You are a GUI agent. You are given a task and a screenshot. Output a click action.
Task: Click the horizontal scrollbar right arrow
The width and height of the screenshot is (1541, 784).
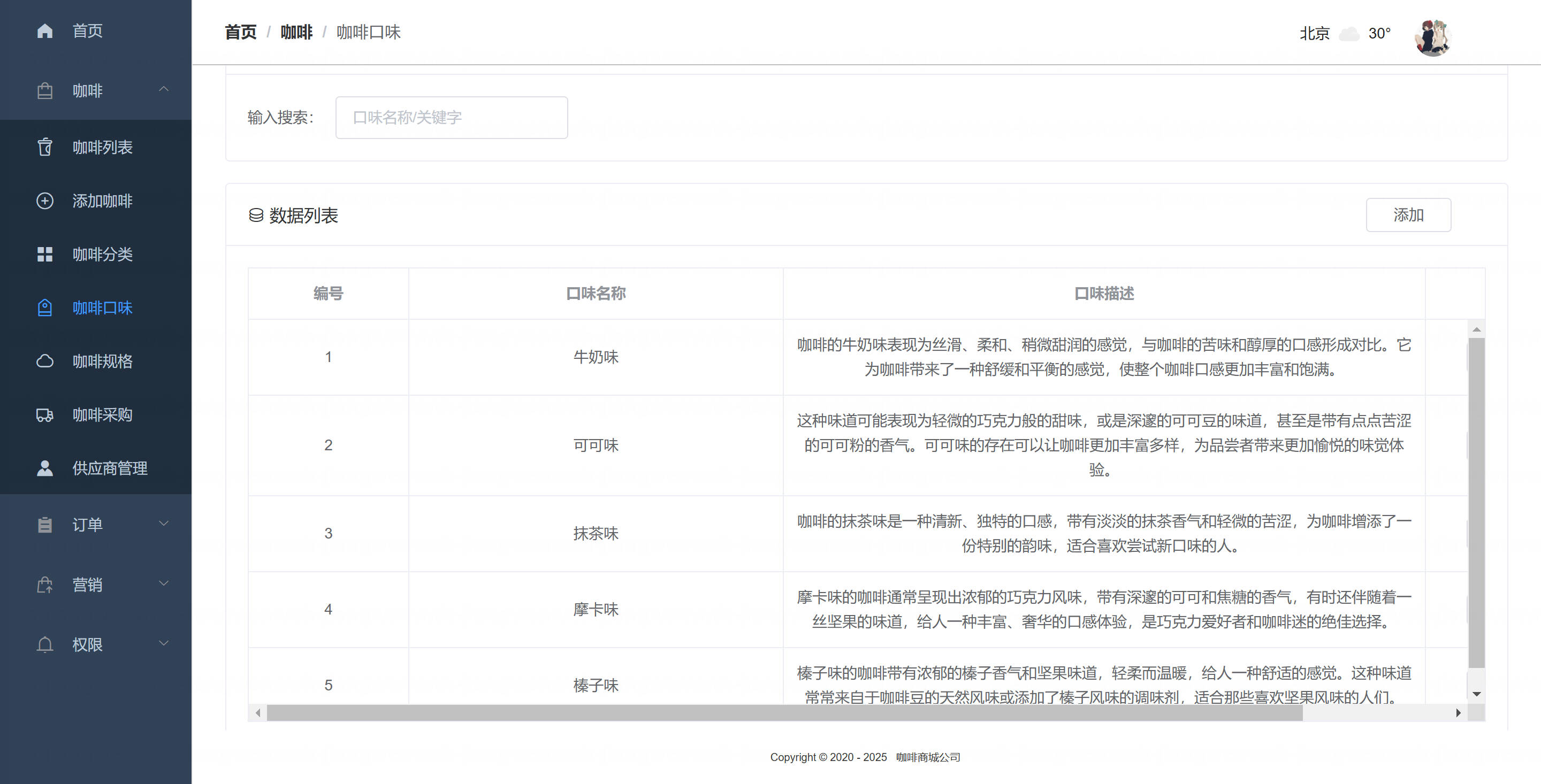click(1459, 713)
